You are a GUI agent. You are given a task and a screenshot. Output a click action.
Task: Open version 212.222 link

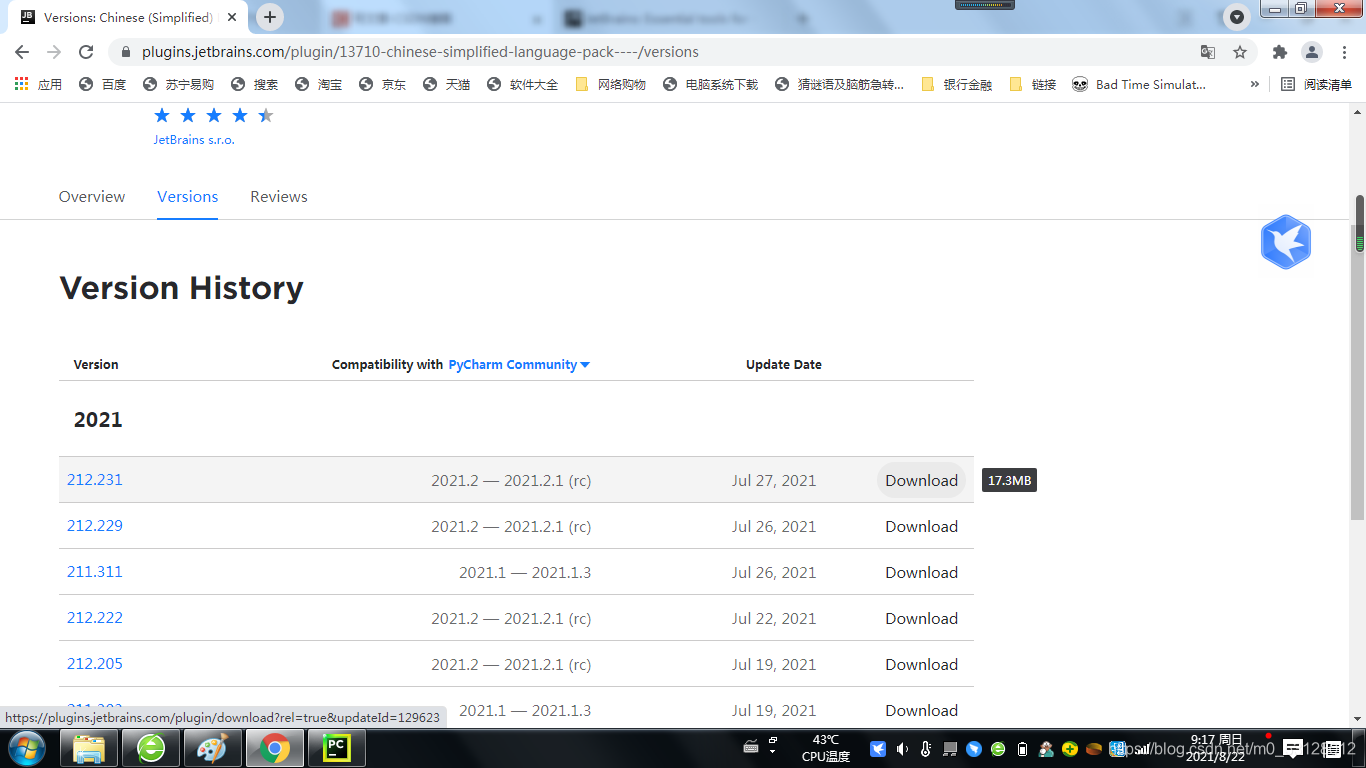(x=95, y=618)
